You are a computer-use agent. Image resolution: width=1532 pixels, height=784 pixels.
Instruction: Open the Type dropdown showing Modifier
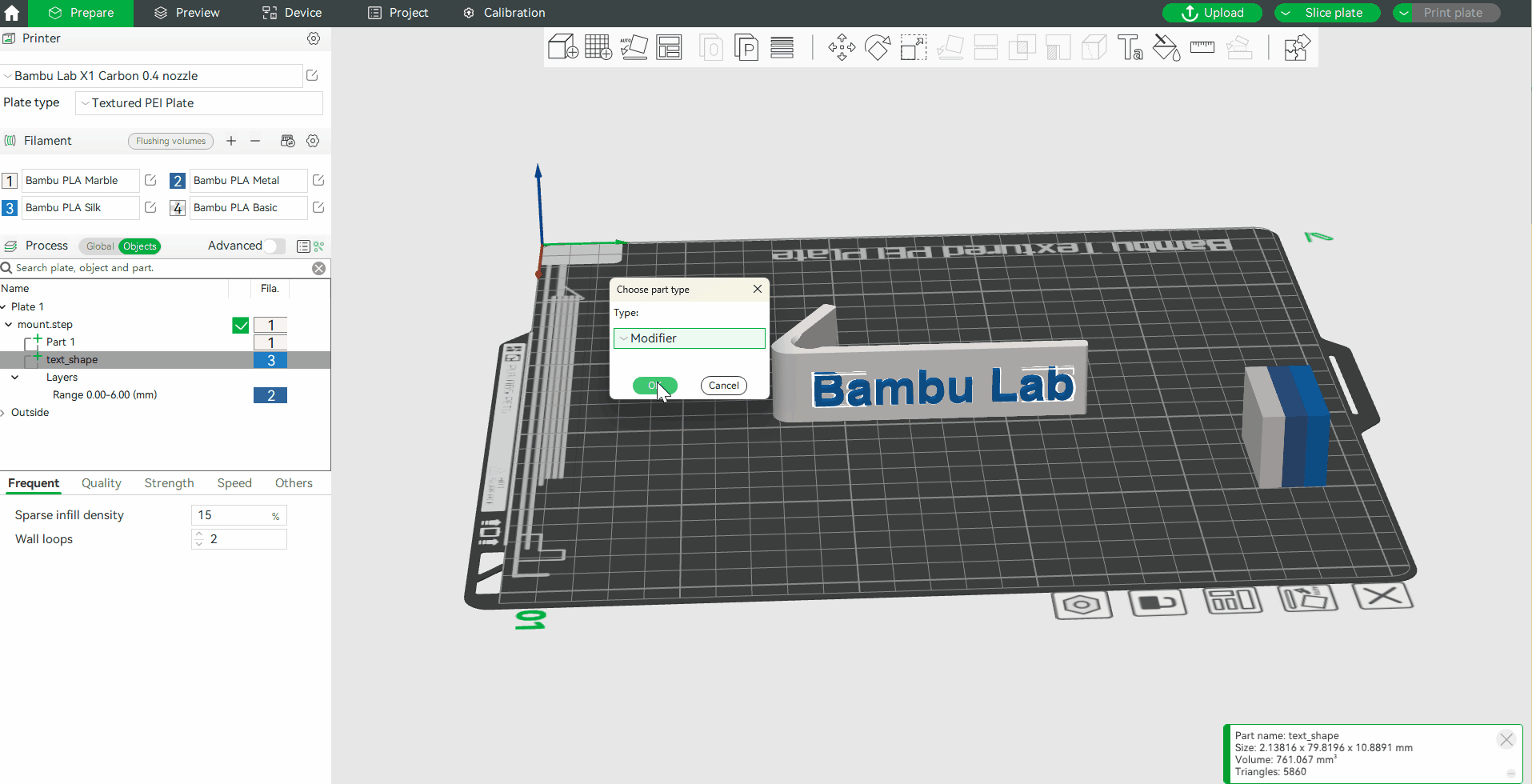click(690, 338)
